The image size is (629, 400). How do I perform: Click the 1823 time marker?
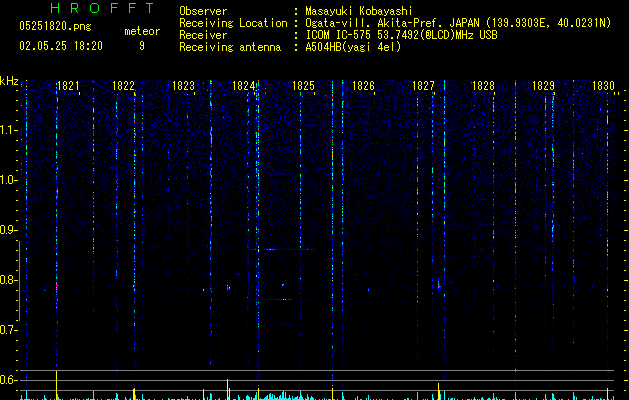(183, 86)
